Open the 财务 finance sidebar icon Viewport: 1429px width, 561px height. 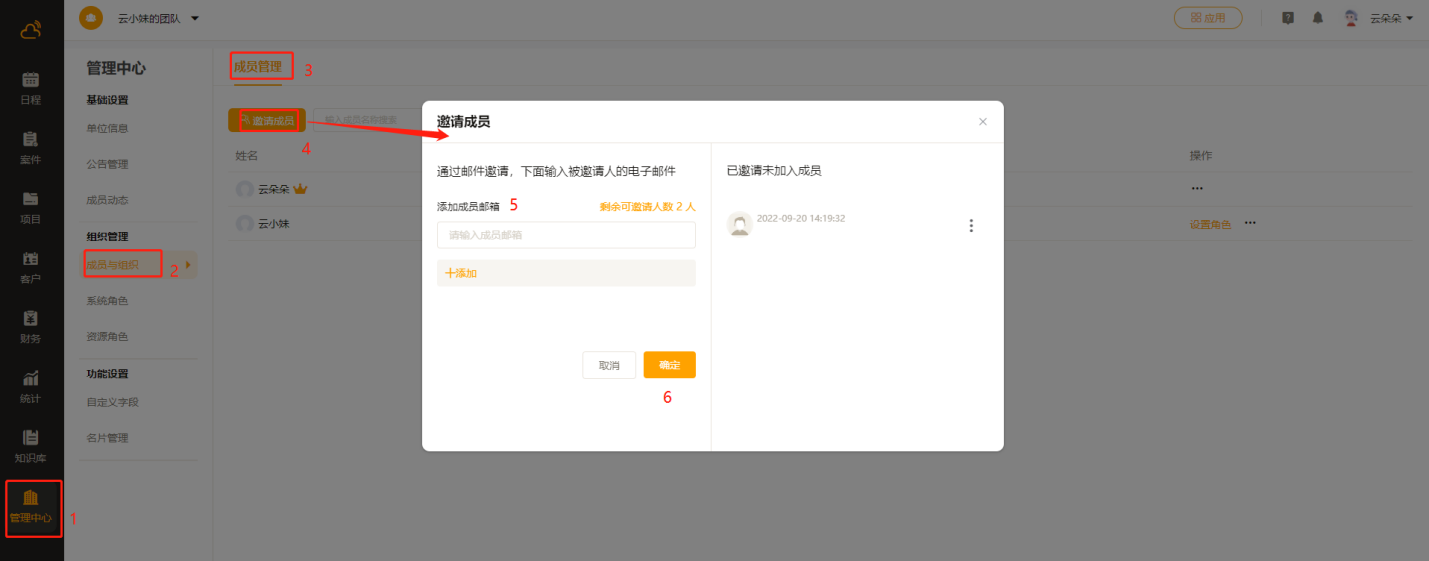point(30,326)
